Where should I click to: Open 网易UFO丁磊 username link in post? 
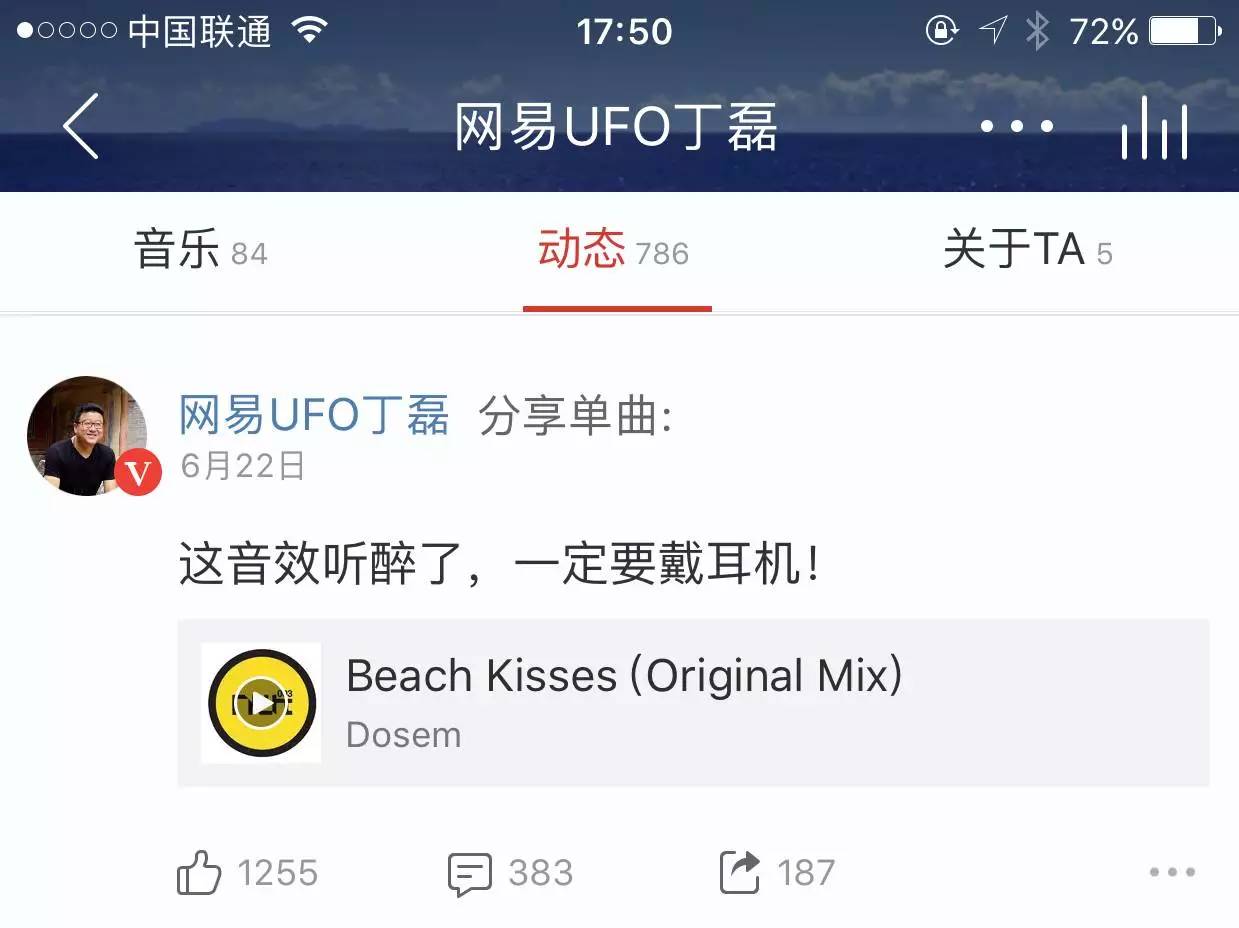click(314, 415)
